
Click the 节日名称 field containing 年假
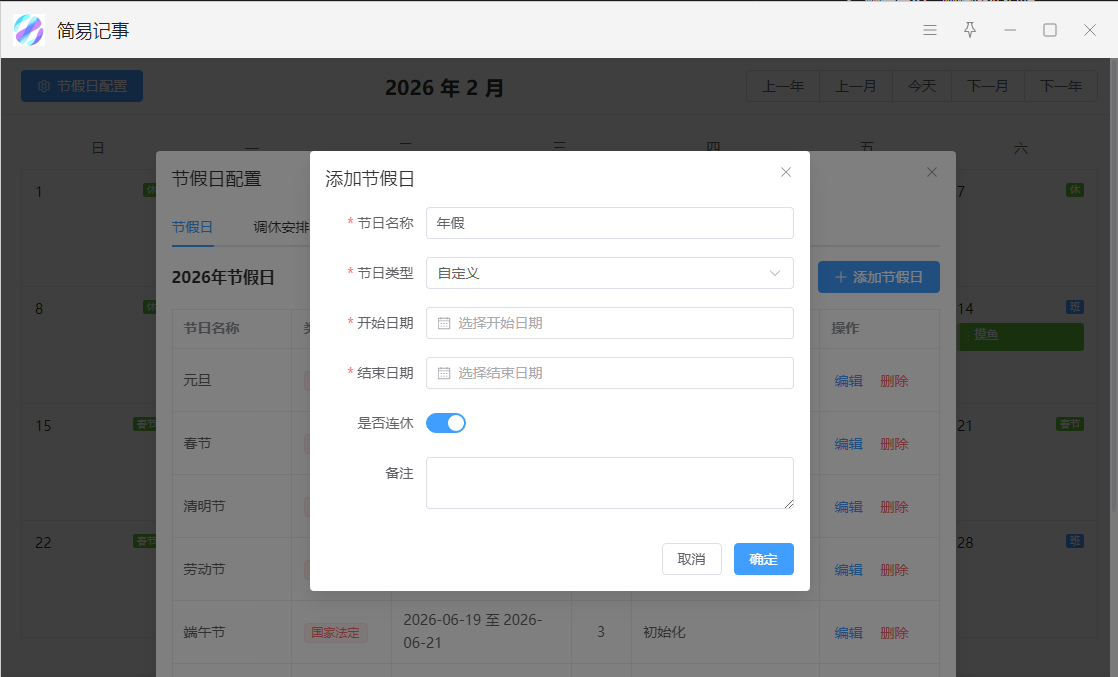(x=609, y=223)
